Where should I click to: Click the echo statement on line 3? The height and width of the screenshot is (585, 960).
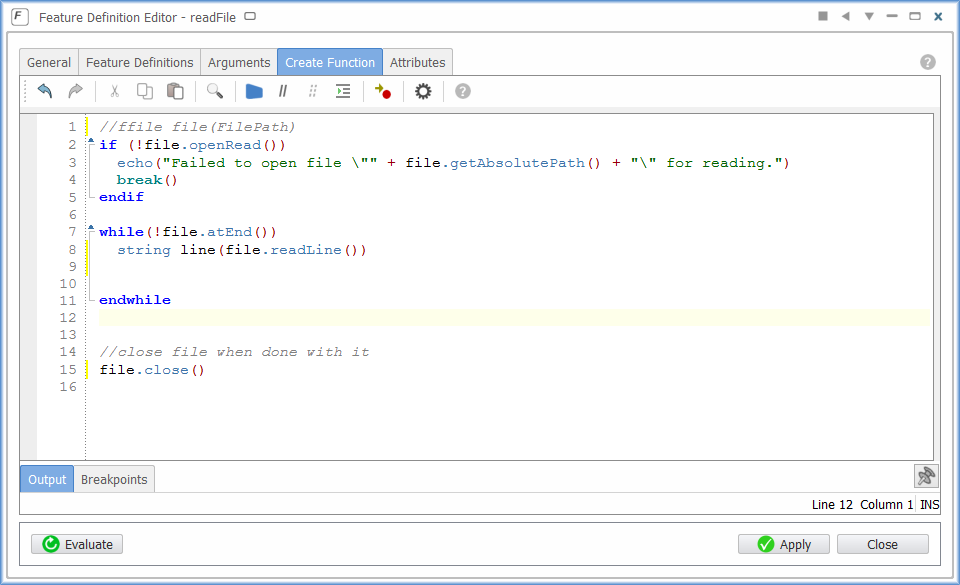(x=453, y=163)
